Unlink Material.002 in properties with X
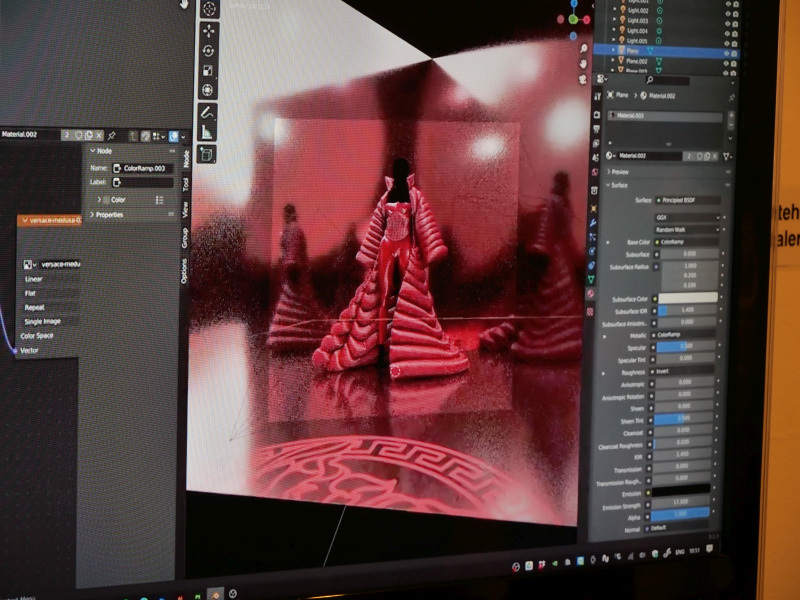The image size is (800, 600). 715,156
